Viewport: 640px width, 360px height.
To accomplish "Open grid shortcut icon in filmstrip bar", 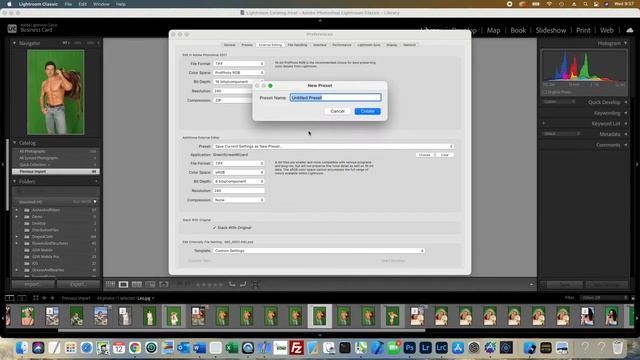I will (x=36, y=298).
